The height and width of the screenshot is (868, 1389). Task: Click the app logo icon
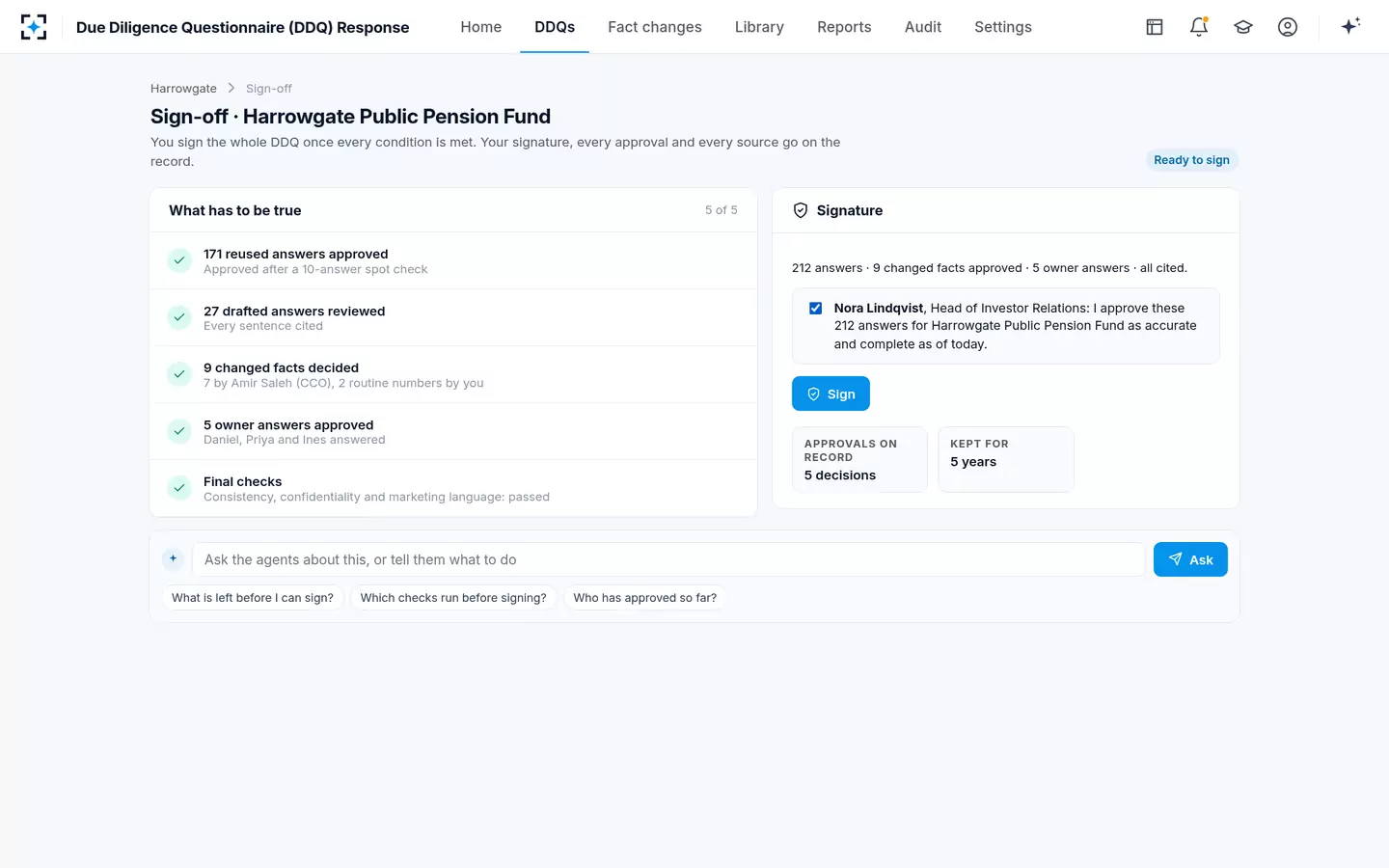pos(34,27)
